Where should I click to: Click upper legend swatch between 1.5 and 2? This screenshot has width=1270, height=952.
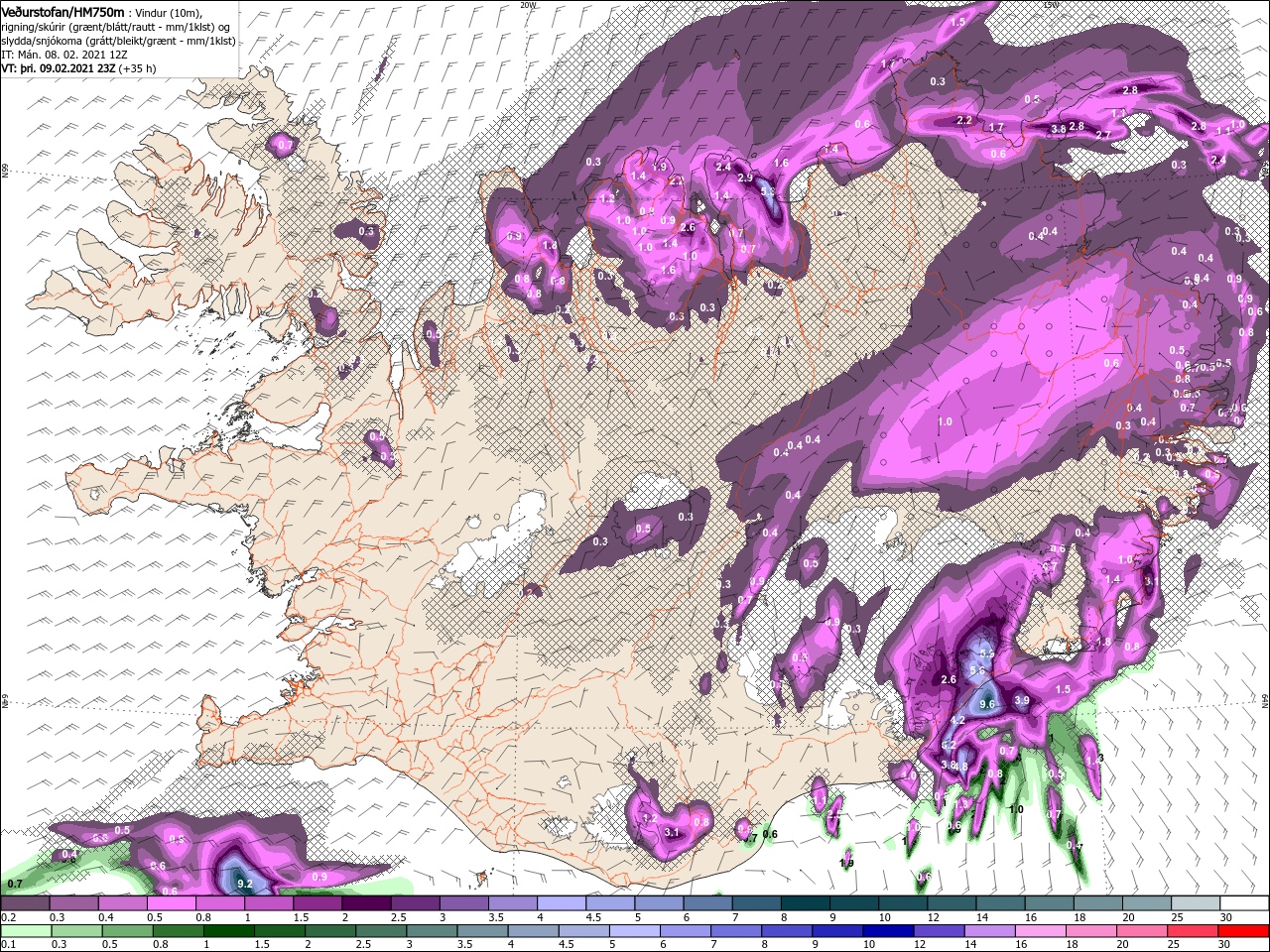coord(317,902)
